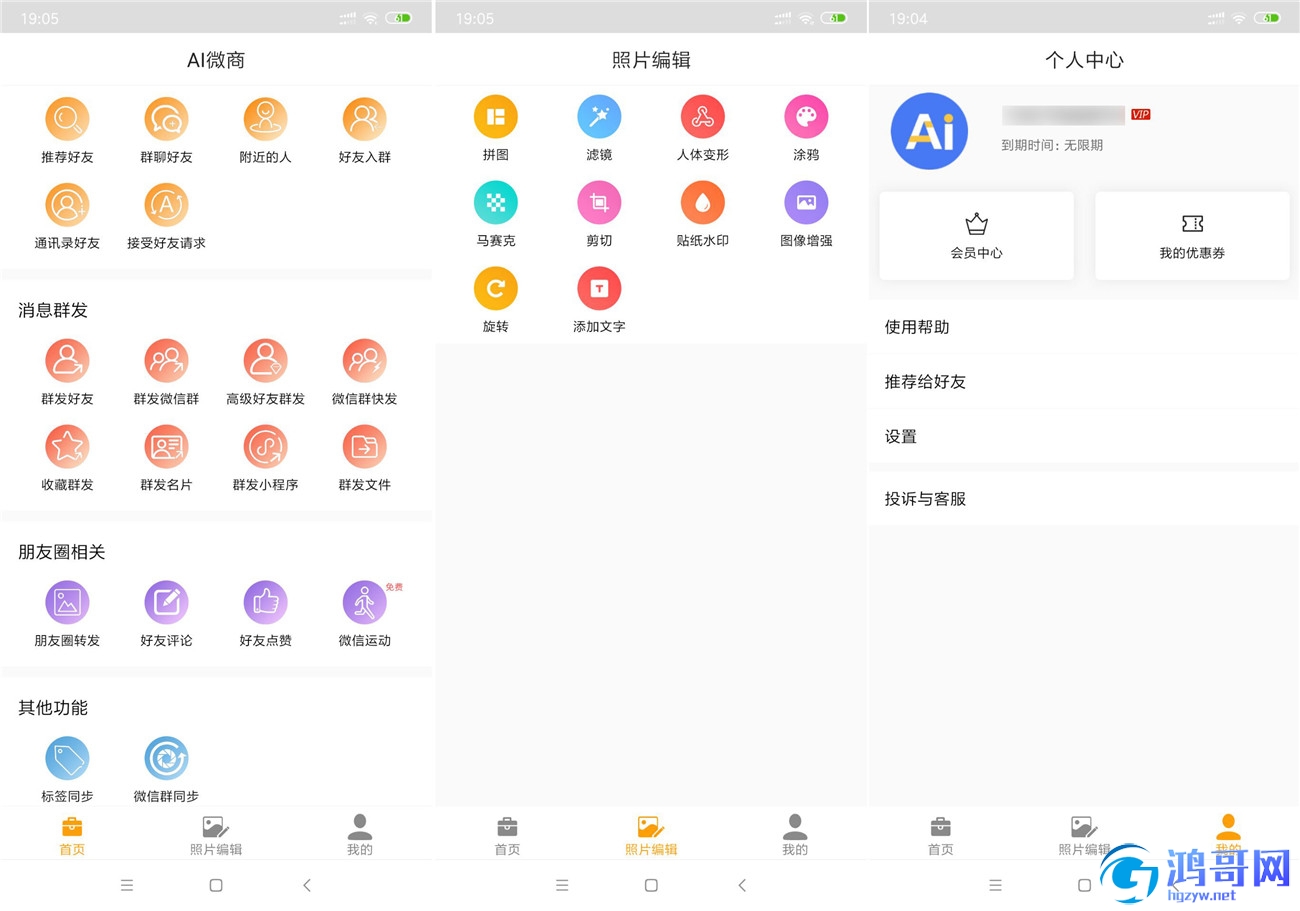Open 推荐好友 (recommend friends) icon

[67, 119]
